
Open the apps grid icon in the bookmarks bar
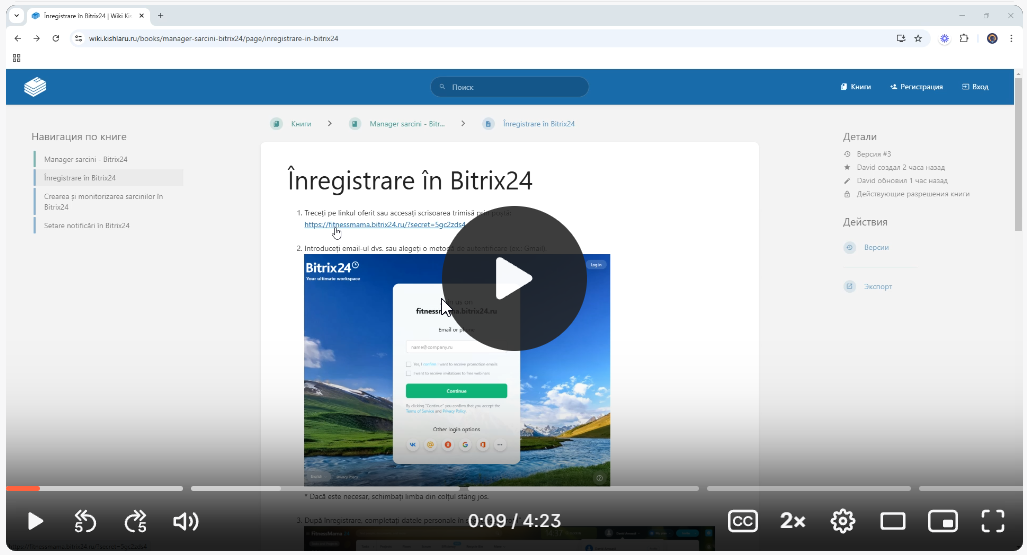[x=16, y=58]
